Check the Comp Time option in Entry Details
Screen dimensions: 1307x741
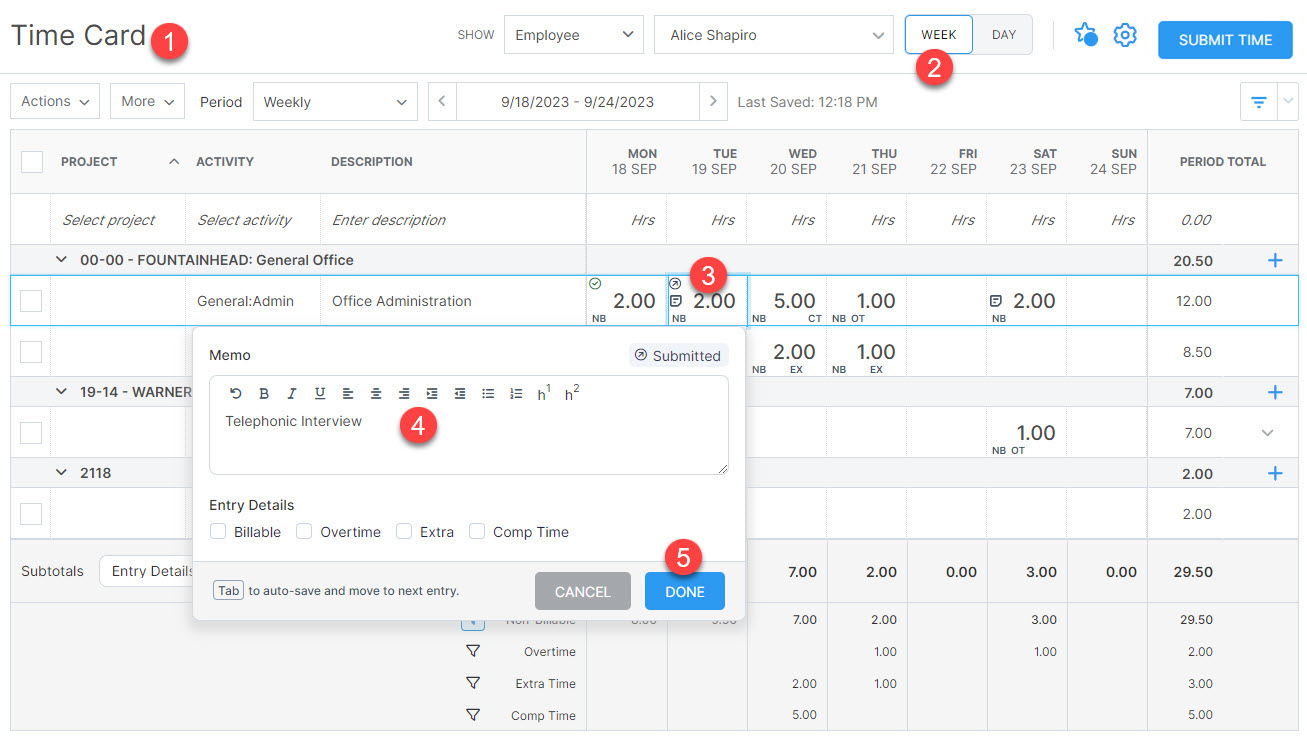(x=477, y=531)
